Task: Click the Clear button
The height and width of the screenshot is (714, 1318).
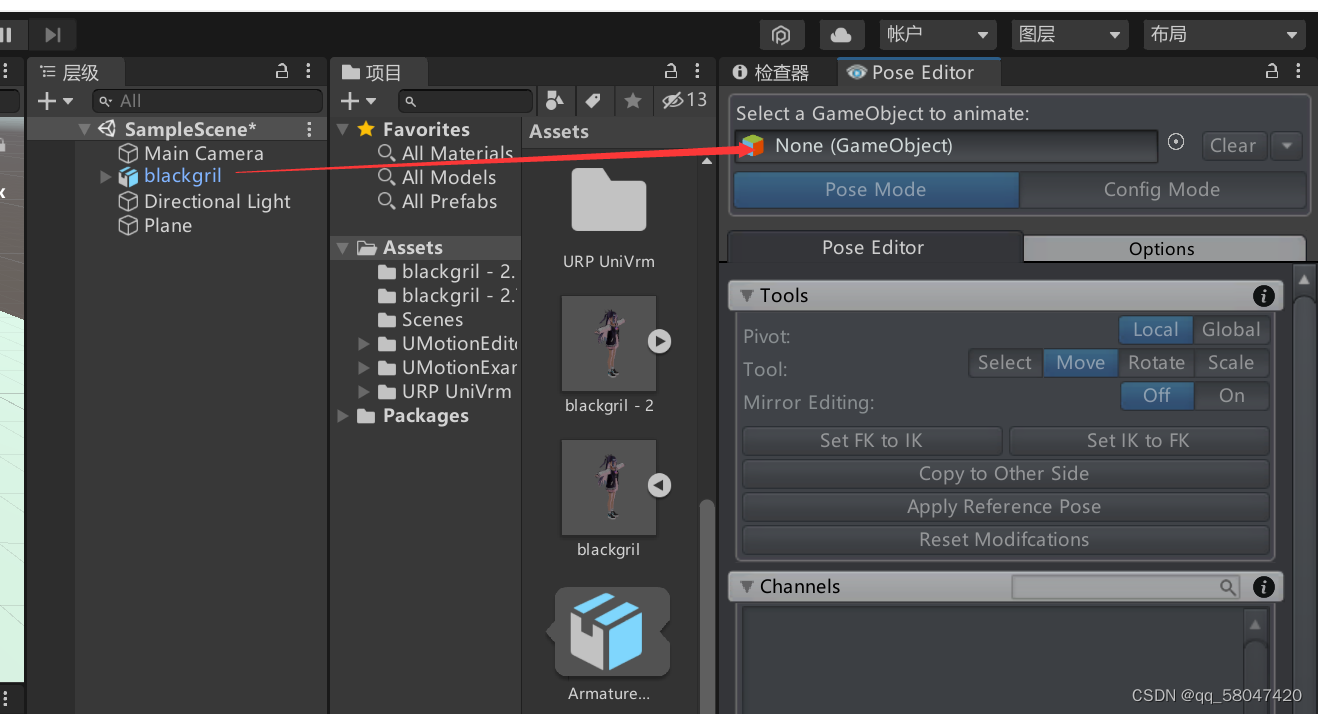Action: (x=1233, y=145)
